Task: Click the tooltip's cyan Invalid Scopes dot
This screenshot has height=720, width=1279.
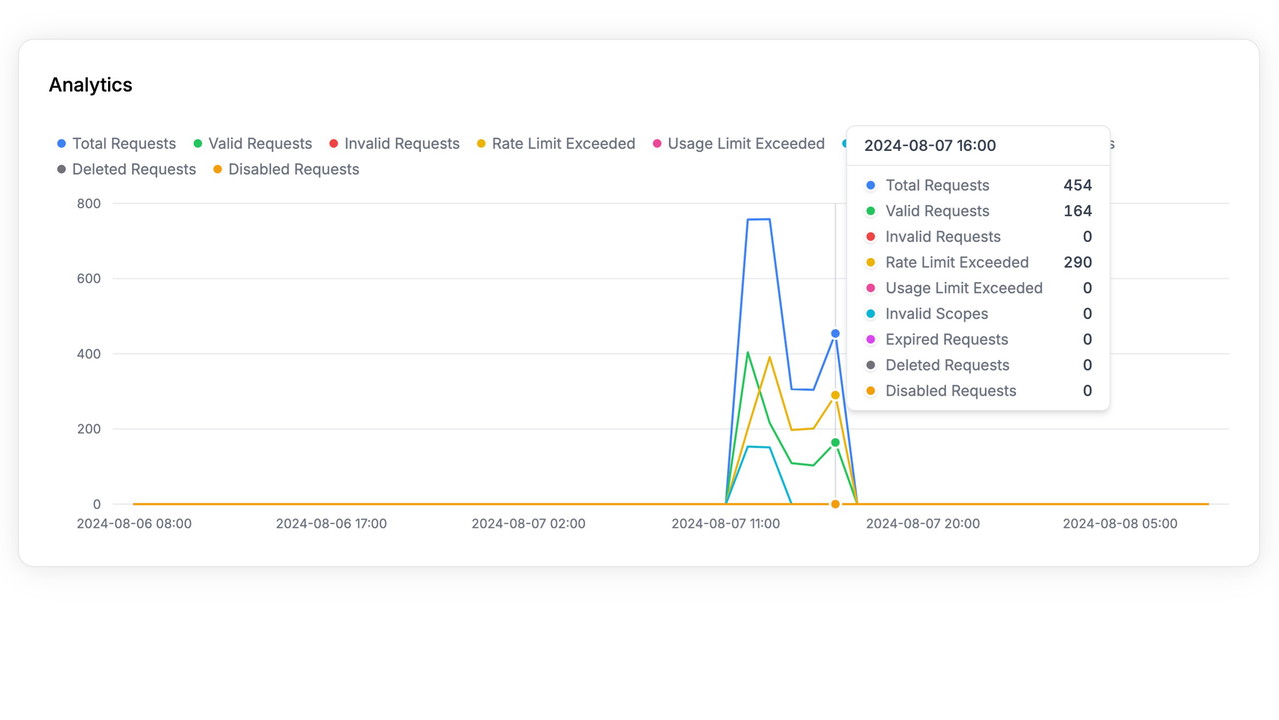Action: coord(871,314)
